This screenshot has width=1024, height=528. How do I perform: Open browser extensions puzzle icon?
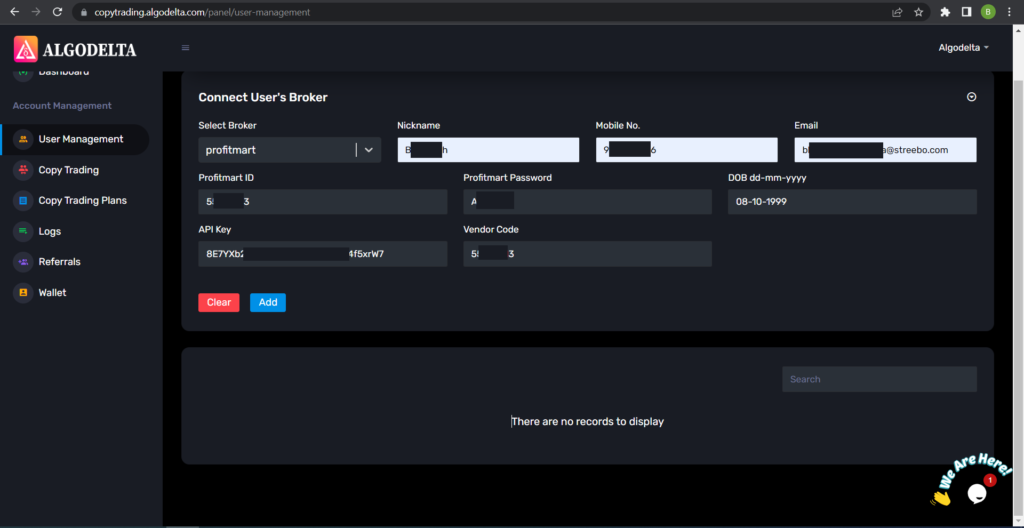tap(945, 12)
